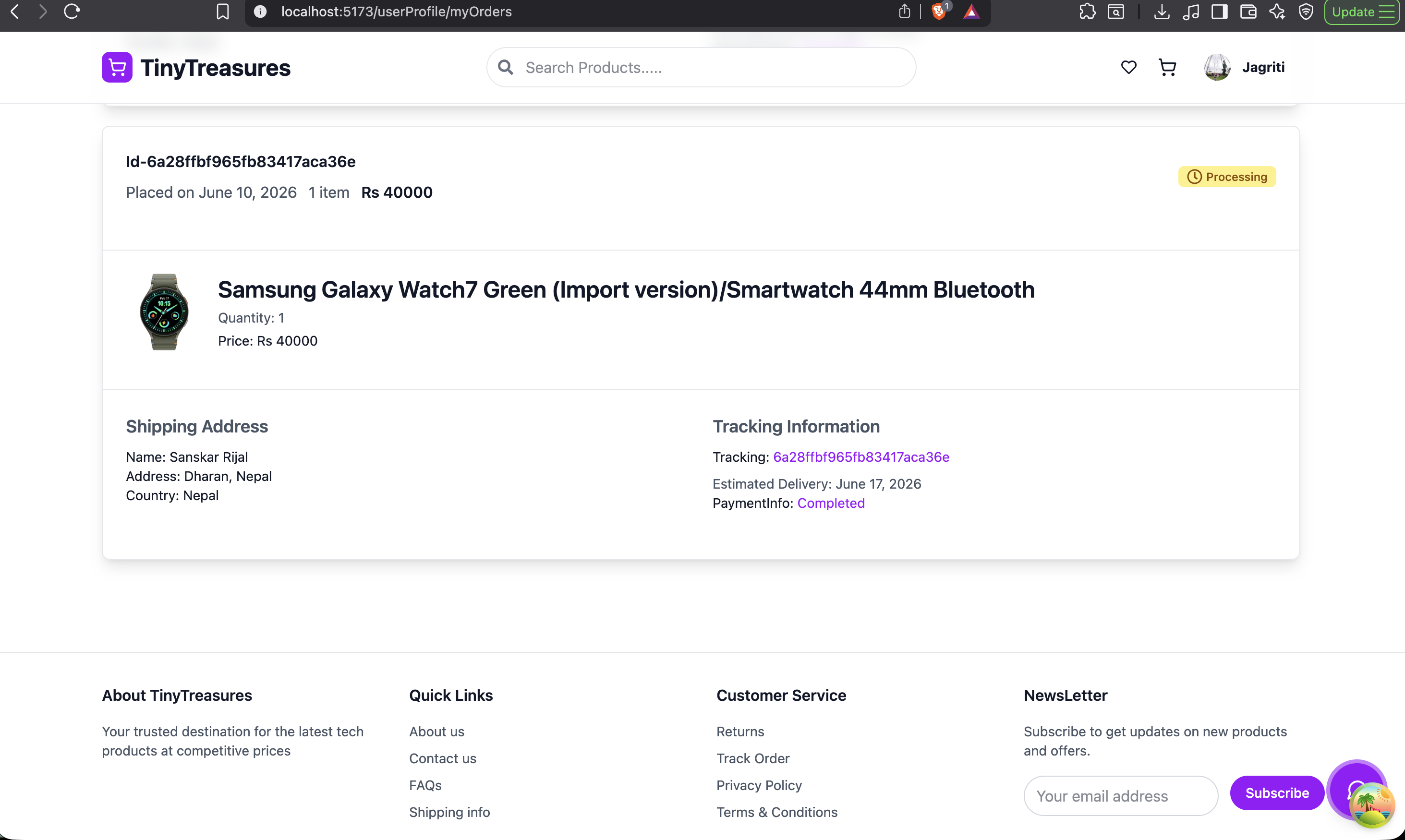Click the user profile avatar picture

tap(1217, 67)
